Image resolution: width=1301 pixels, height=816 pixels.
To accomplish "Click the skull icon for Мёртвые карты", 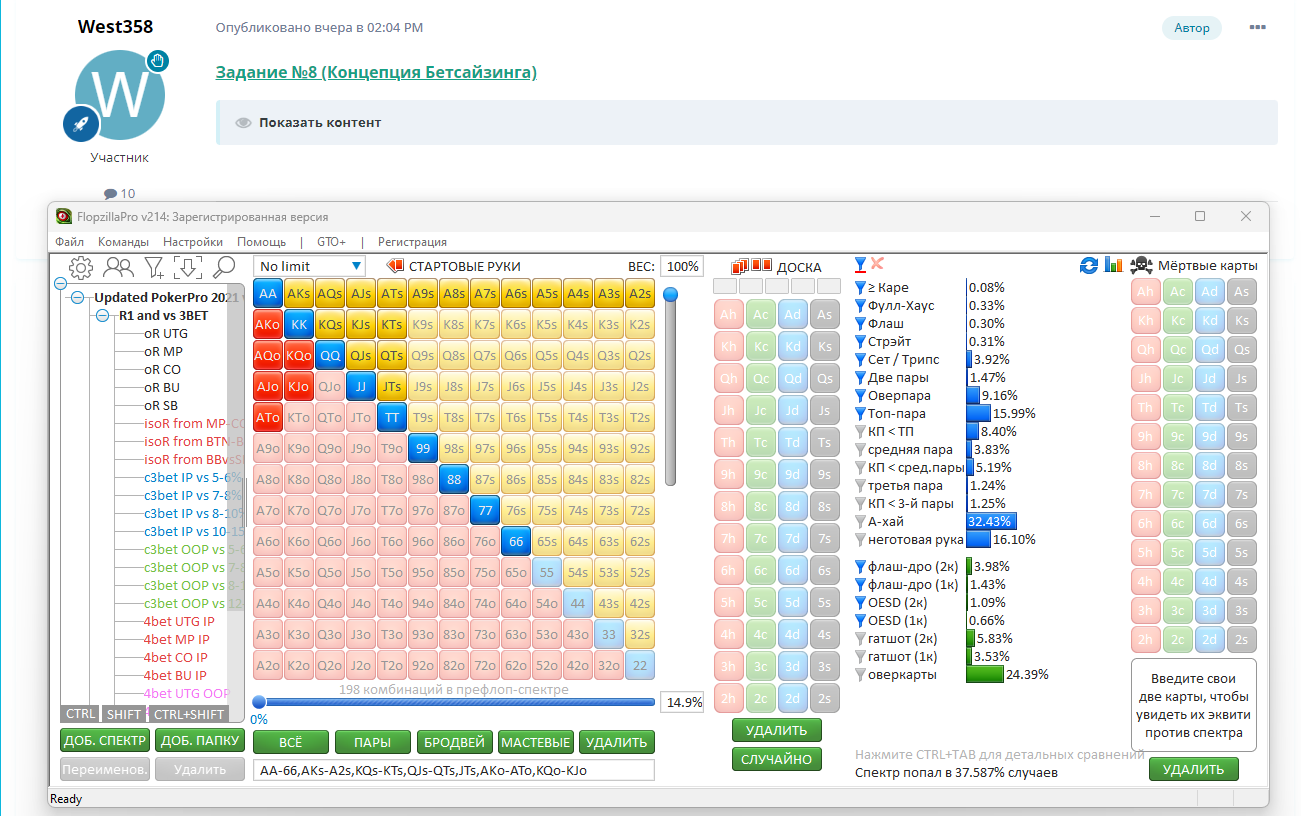I will (1141, 265).
